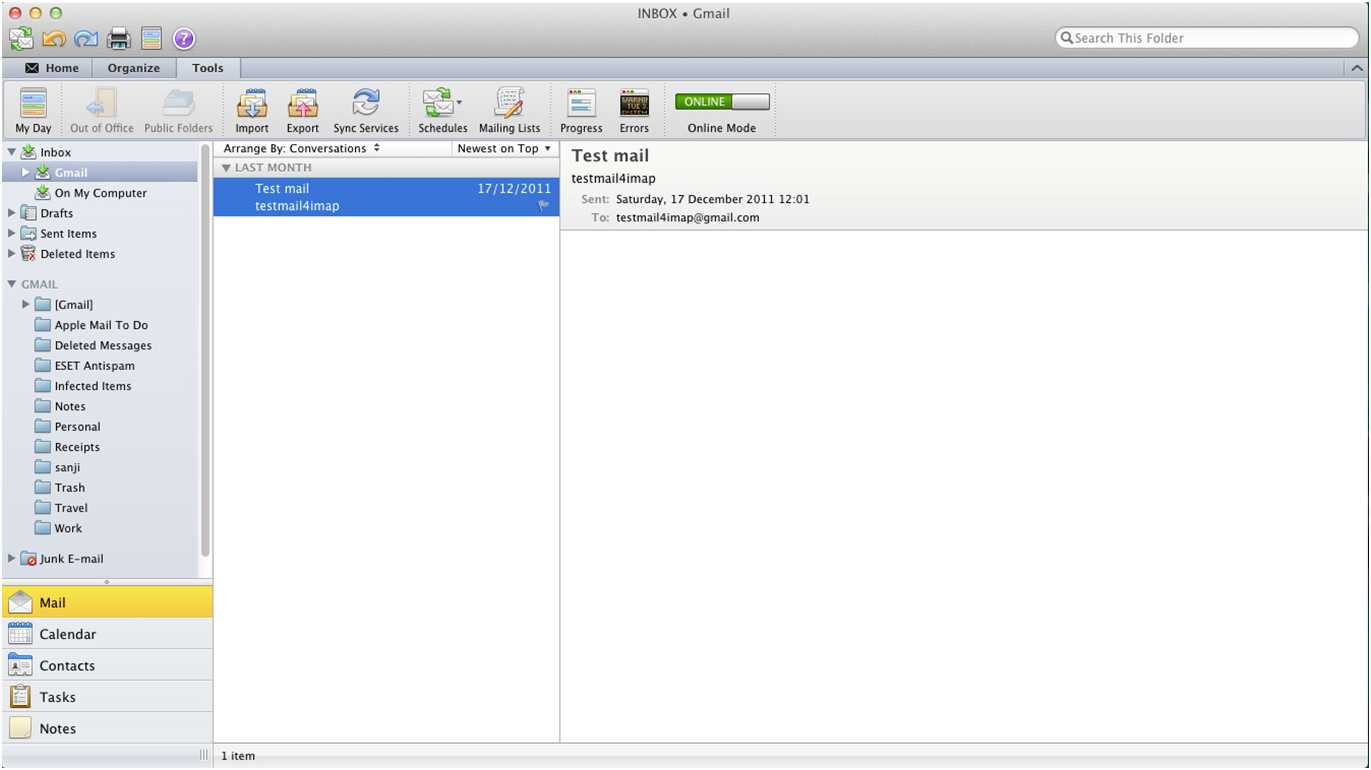
Task: Show the Progress window
Action: click(x=581, y=110)
